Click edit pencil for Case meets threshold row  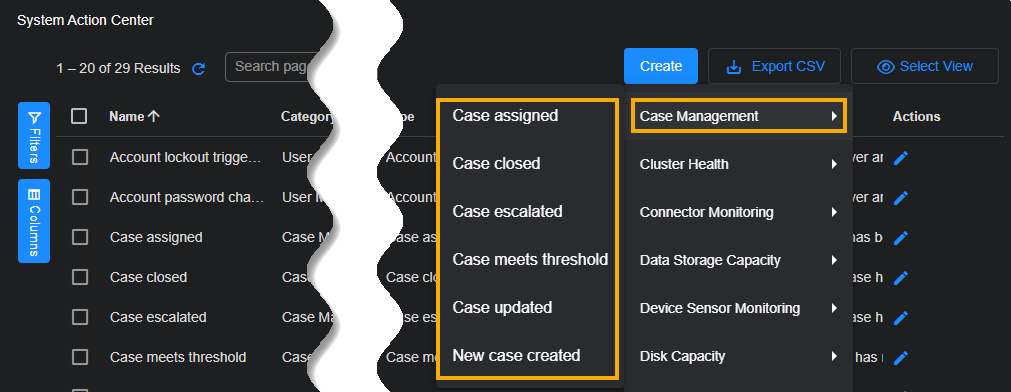pyautogui.click(x=901, y=358)
